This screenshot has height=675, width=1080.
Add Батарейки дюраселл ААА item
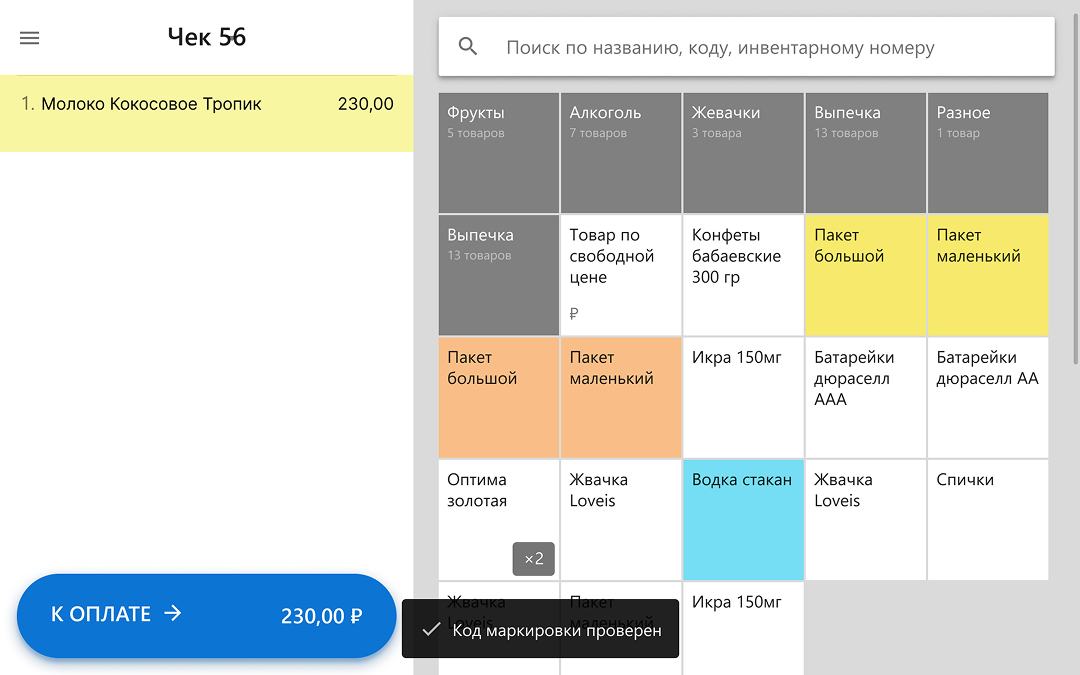[x=866, y=397]
